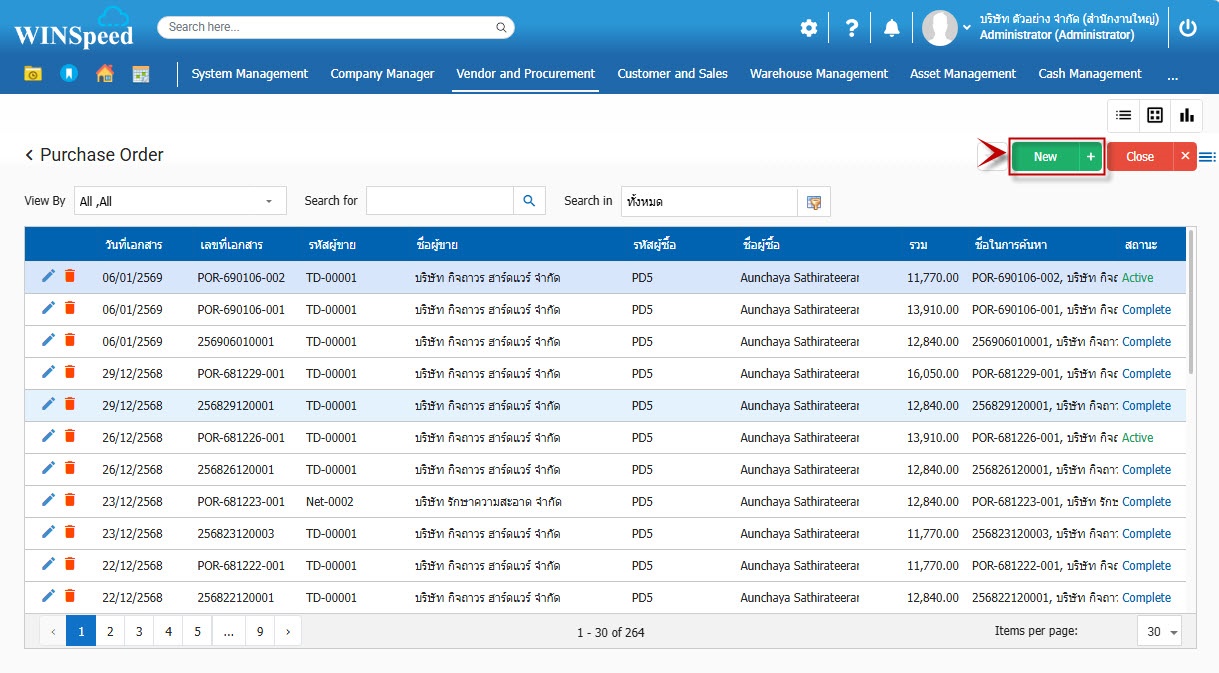Screen dimensions: 1219x673
Task: Edit purchase order POR-690106-002
Action: (48, 277)
